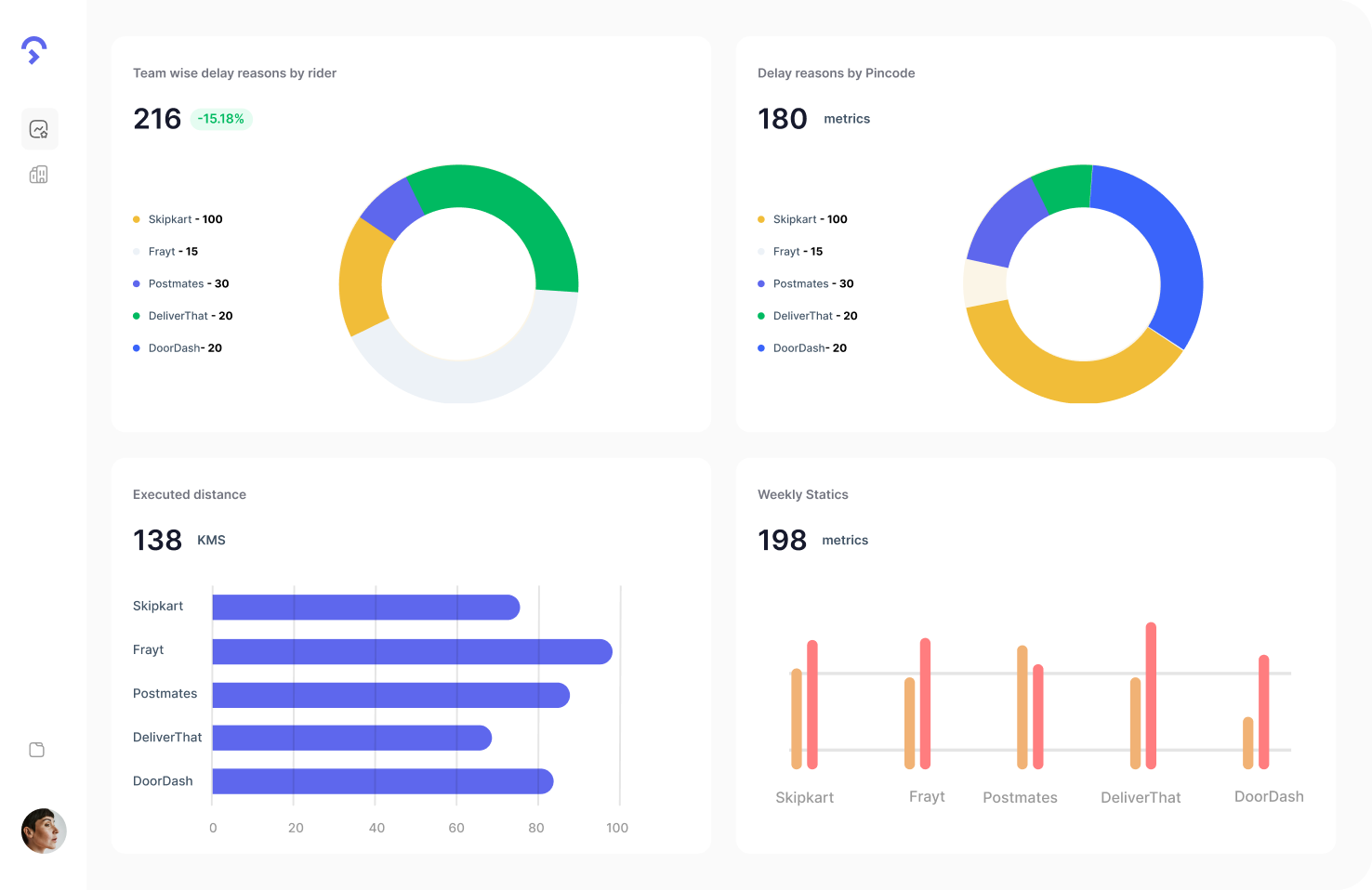The height and width of the screenshot is (890, 1372).
Task: Click Postmates label under Weekly Statics chart
Action: point(1020,797)
